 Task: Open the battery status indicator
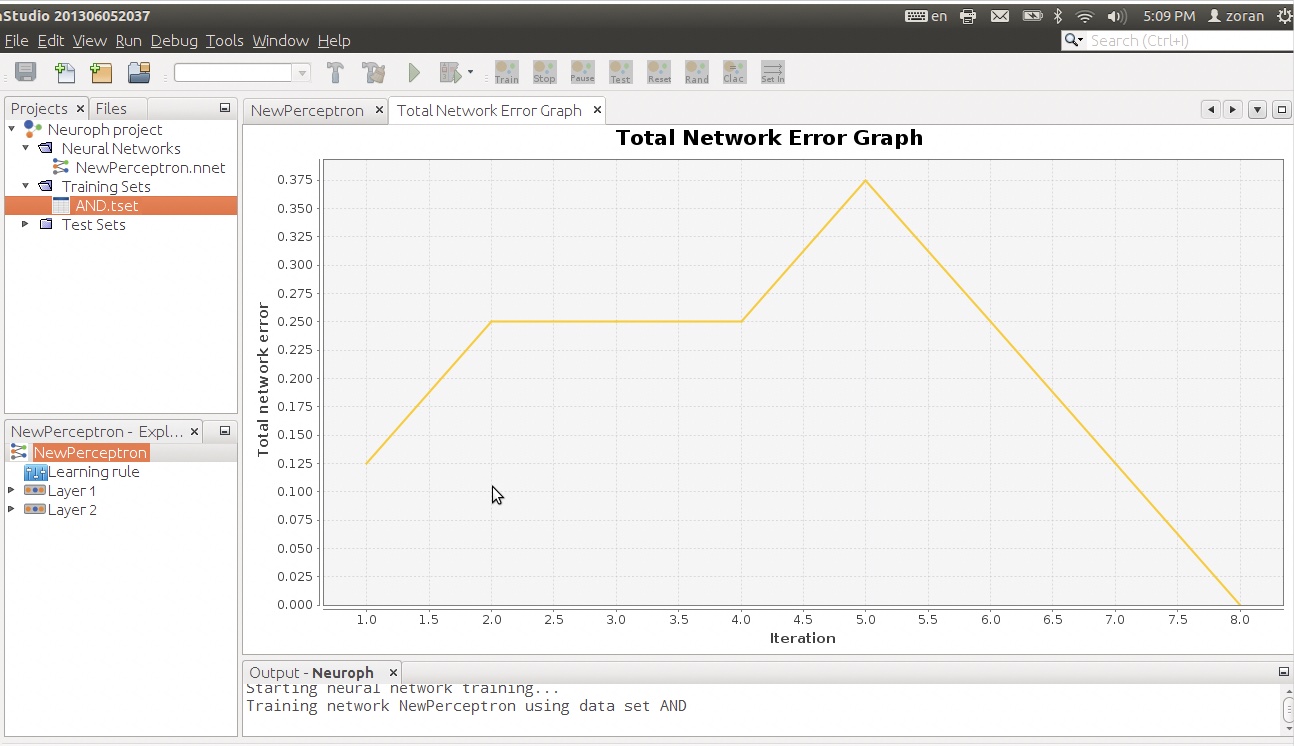tap(1032, 16)
